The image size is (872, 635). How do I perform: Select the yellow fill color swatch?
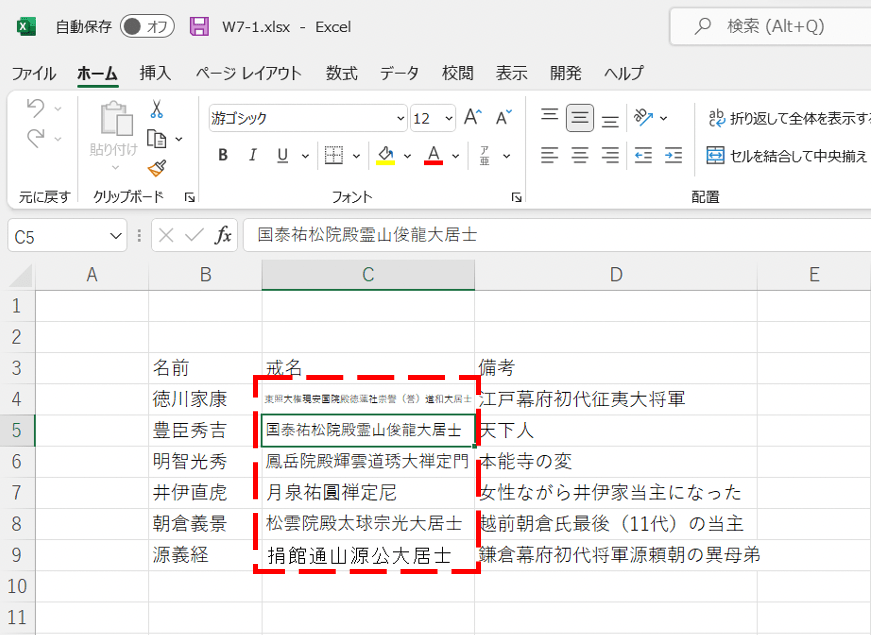(x=384, y=163)
